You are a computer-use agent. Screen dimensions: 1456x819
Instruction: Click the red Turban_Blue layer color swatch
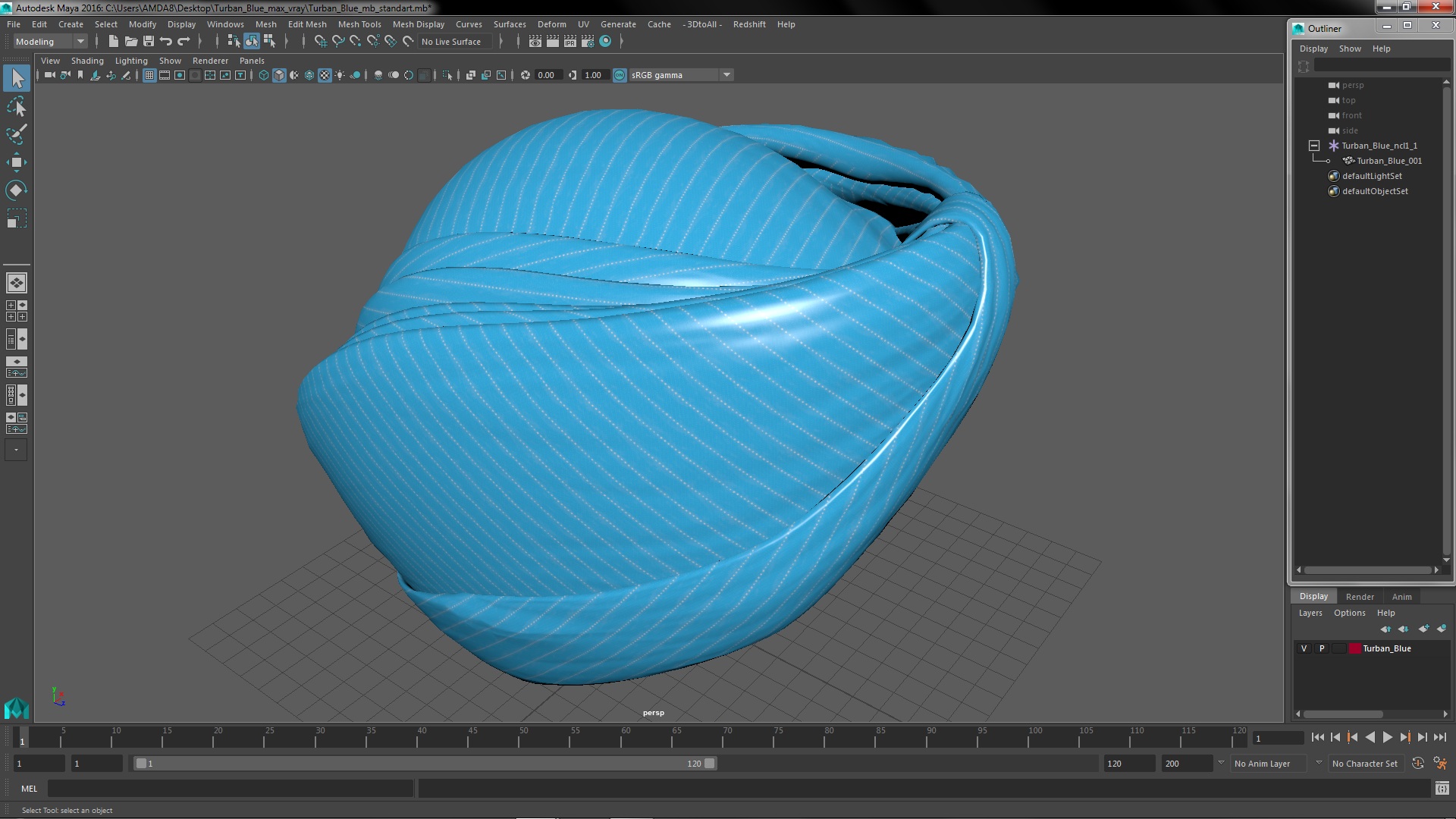pyautogui.click(x=1354, y=648)
